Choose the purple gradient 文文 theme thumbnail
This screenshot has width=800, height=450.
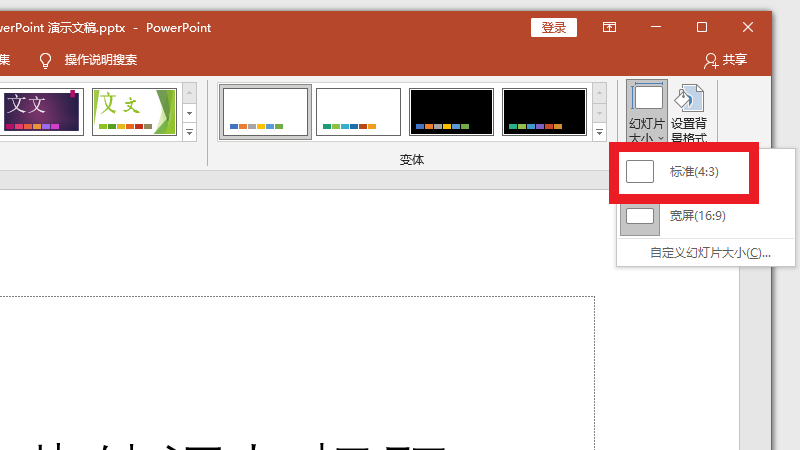pyautogui.click(x=41, y=111)
